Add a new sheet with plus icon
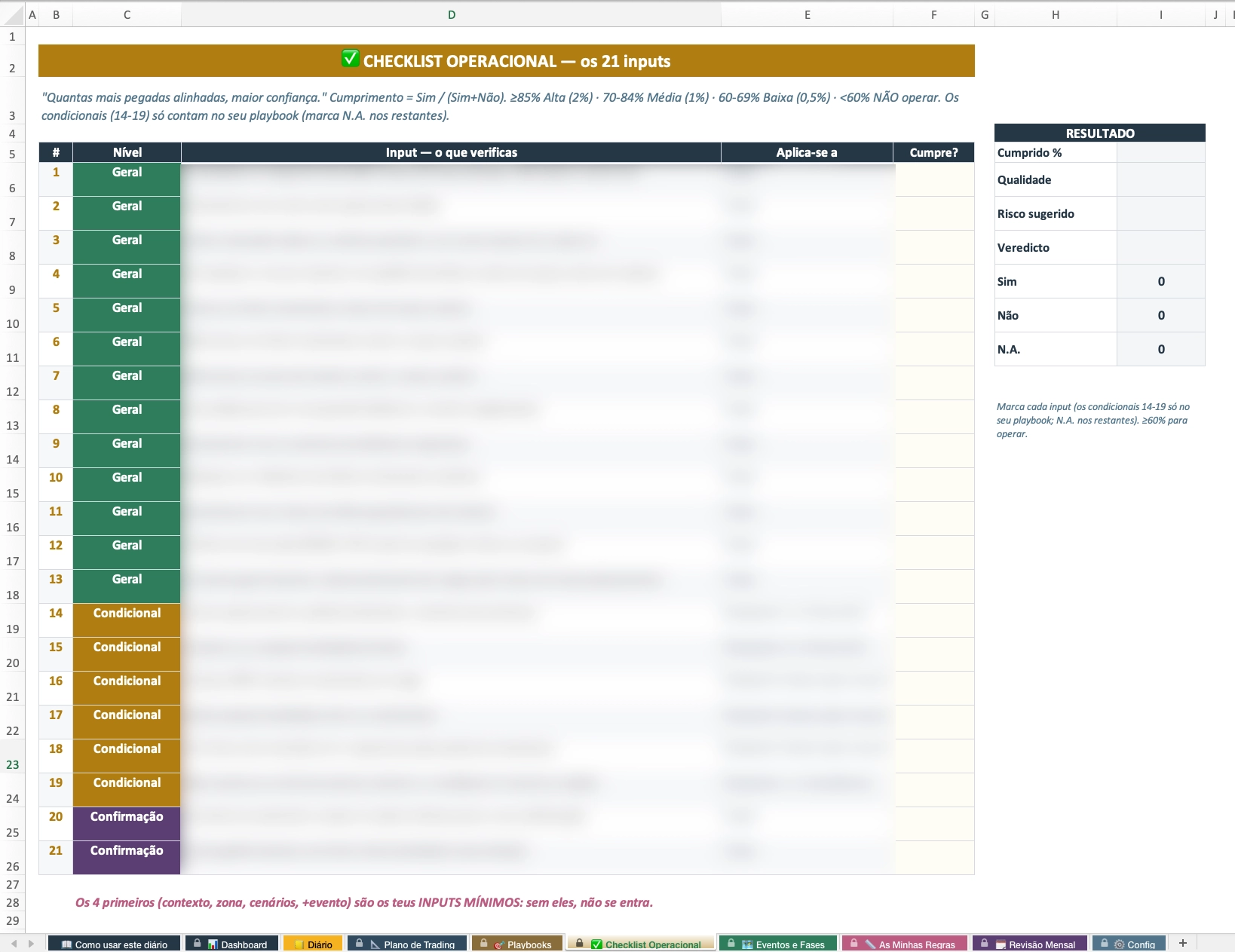This screenshot has height=952, width=1235. pos(1183,943)
